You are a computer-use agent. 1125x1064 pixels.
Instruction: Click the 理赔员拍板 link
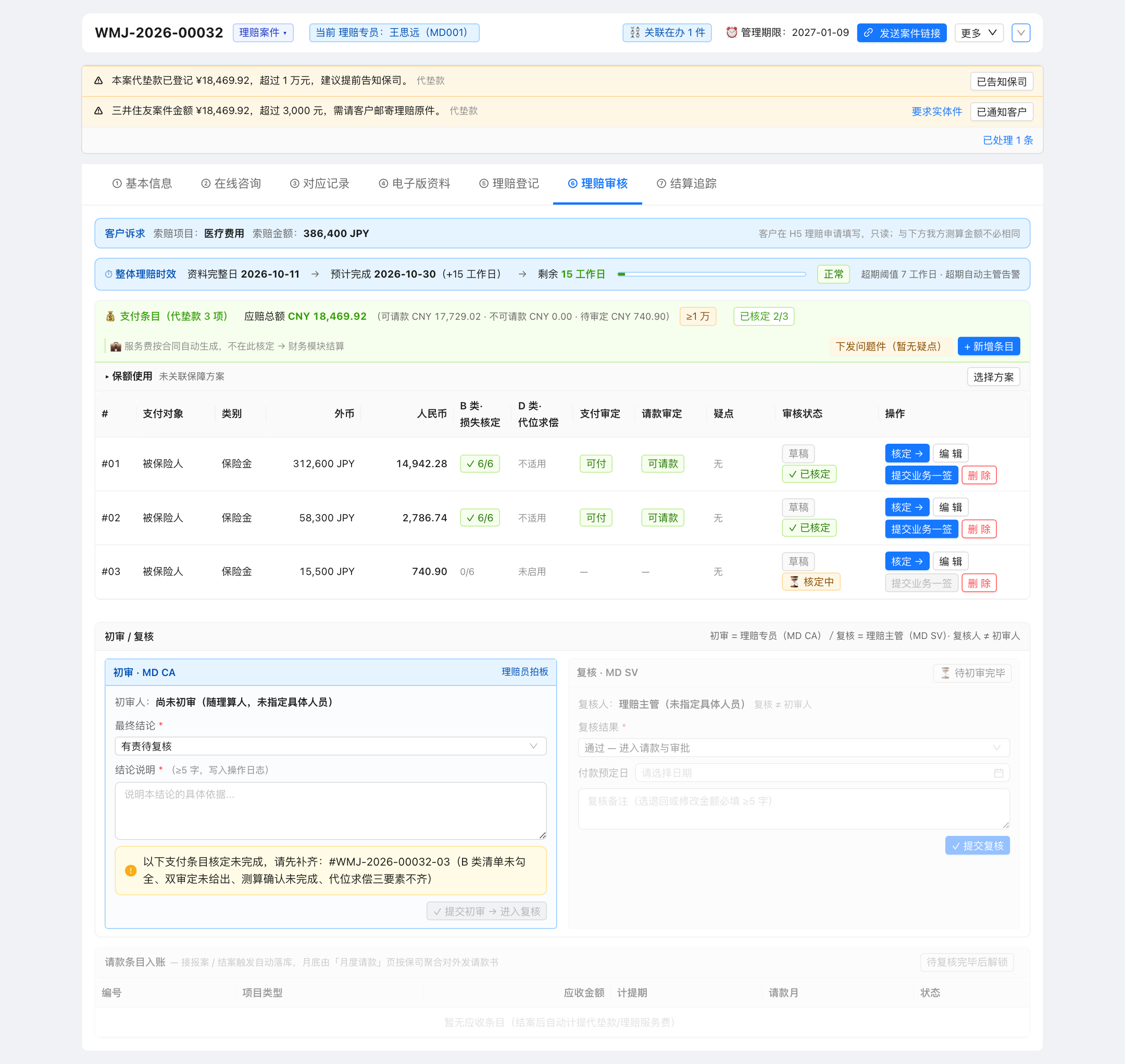525,672
